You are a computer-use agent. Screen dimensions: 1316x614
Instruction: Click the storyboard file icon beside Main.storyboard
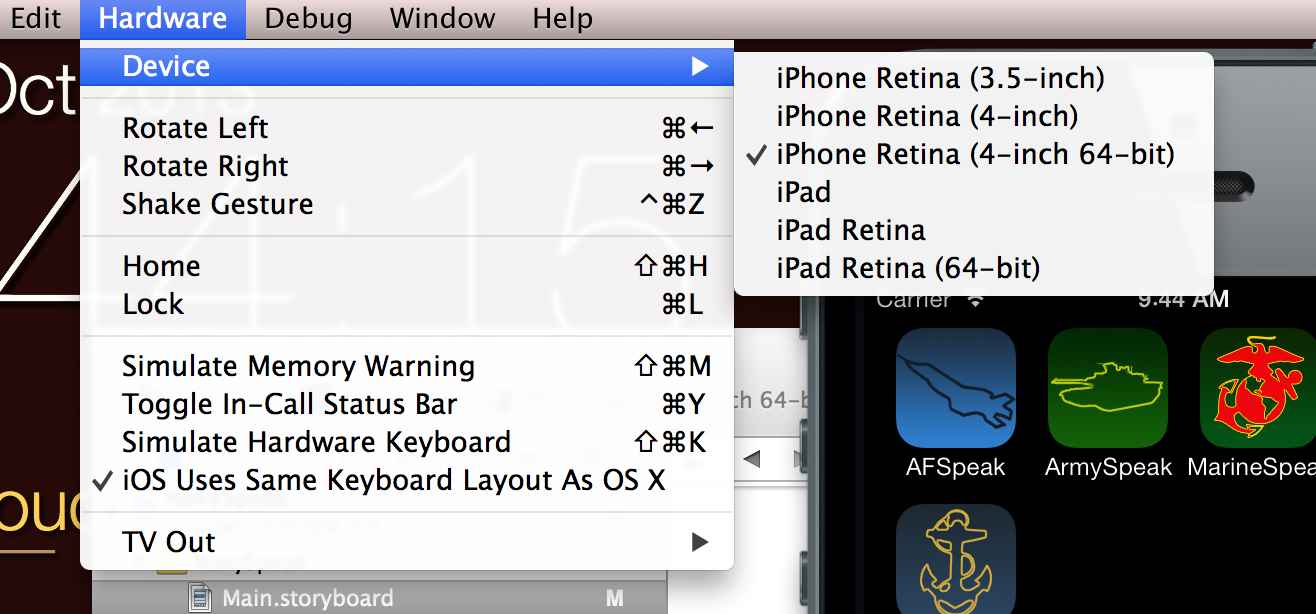[x=200, y=599]
